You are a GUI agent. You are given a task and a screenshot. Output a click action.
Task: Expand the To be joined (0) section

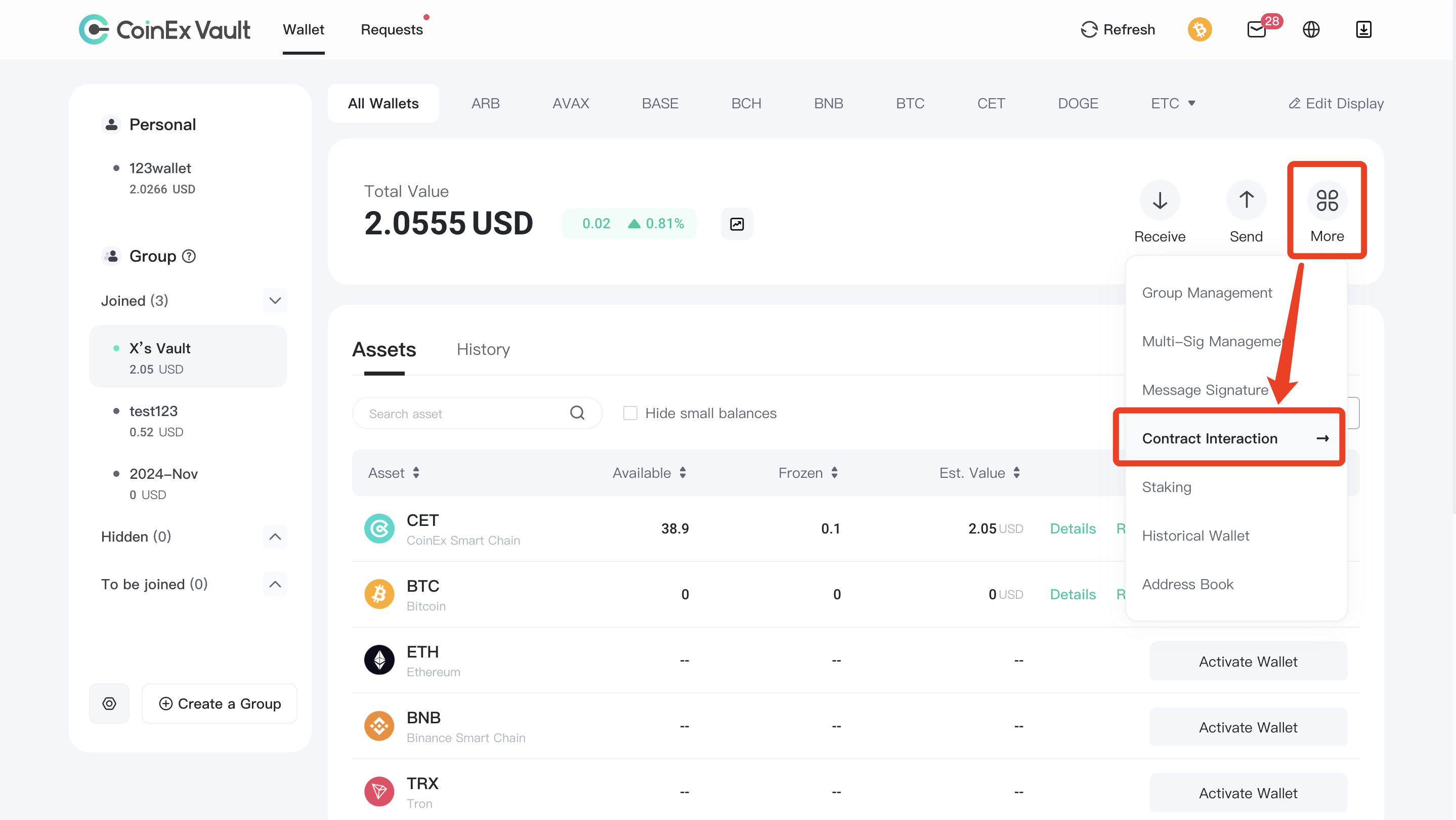pyautogui.click(x=275, y=584)
